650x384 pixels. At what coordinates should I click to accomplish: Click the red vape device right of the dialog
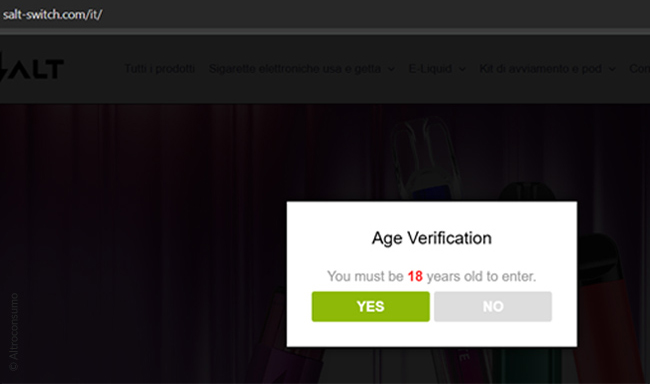[611, 307]
